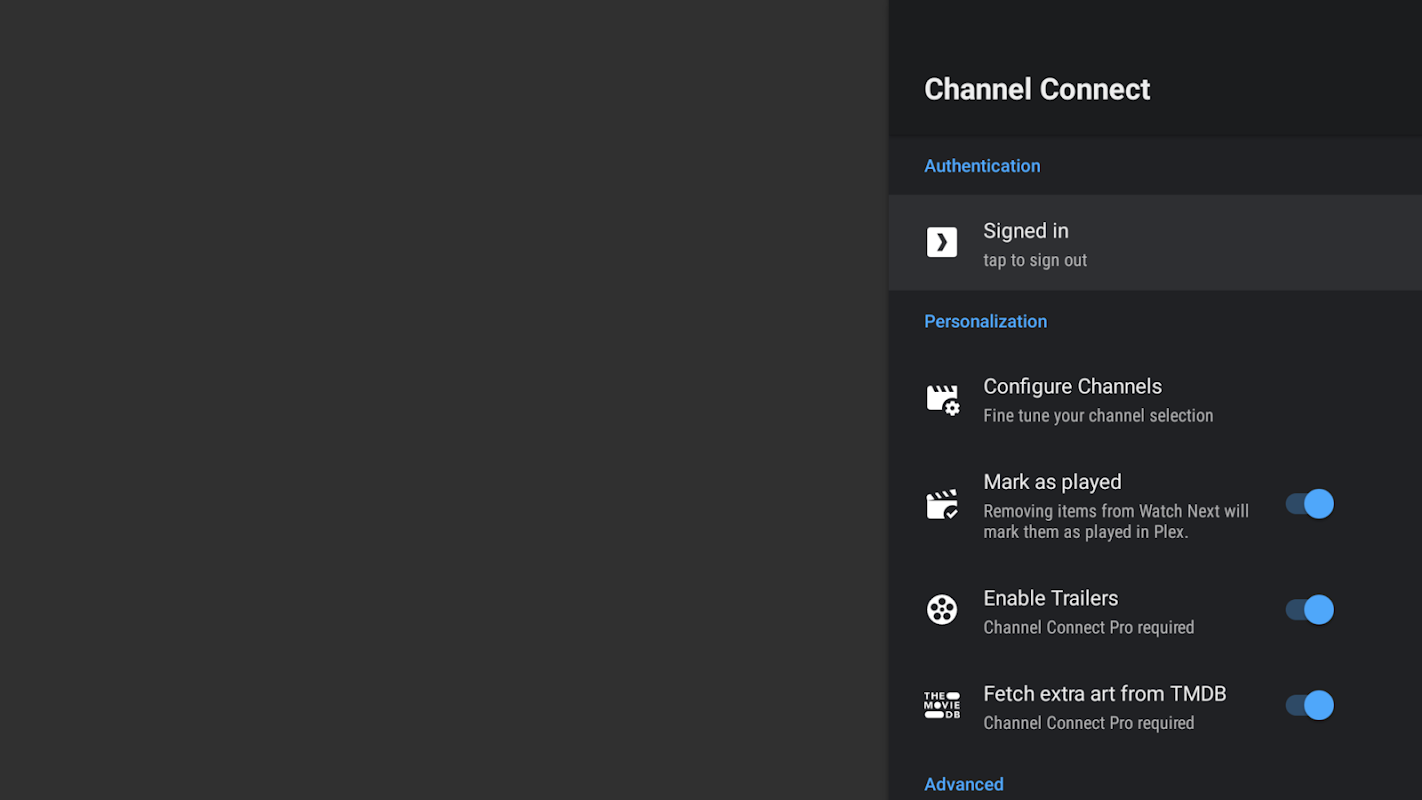Click 'tap to sign out' subtitle
The width and height of the screenshot is (1422, 800).
1035,260
